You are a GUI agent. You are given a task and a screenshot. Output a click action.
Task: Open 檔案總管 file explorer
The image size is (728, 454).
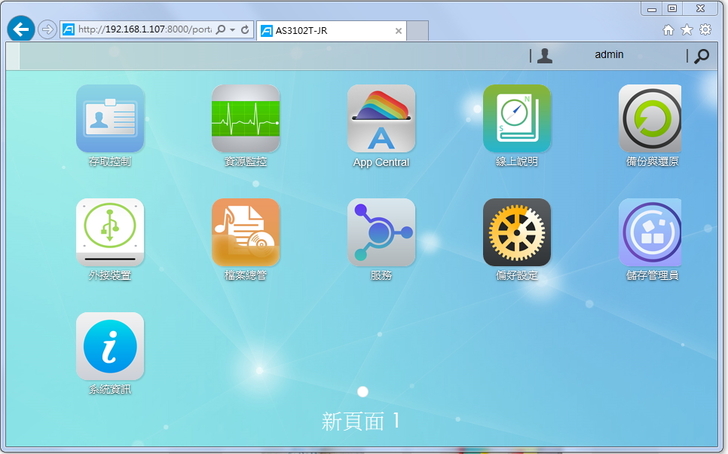(x=245, y=232)
